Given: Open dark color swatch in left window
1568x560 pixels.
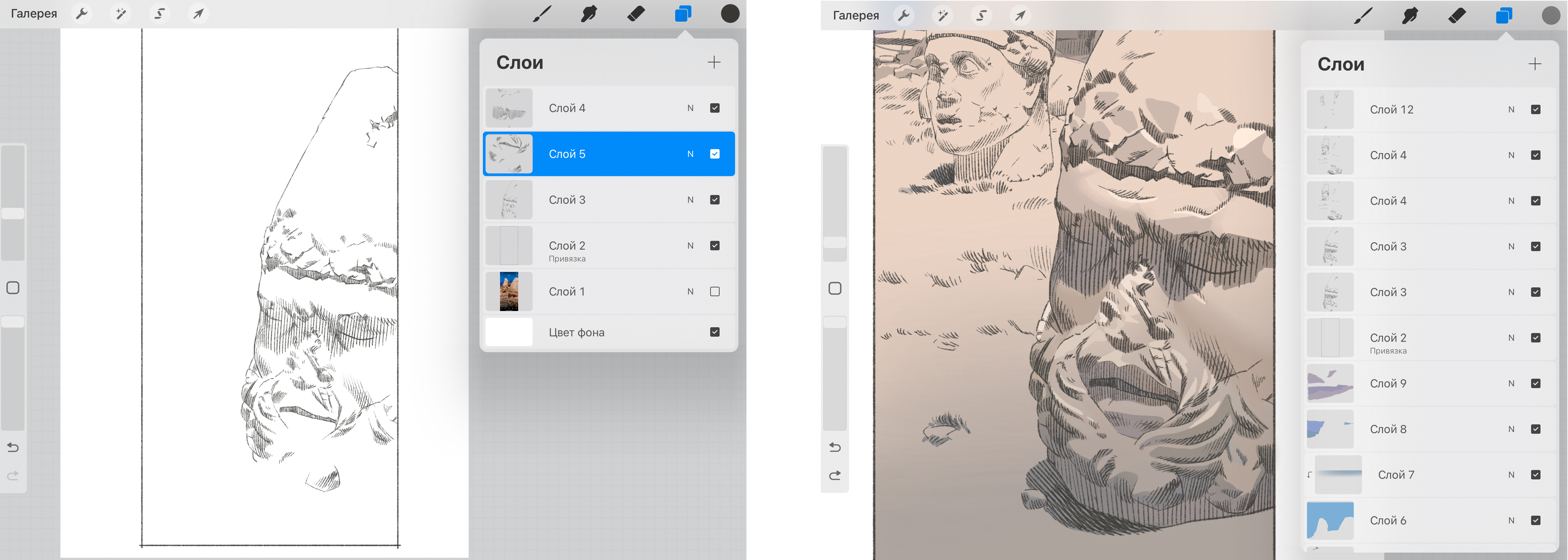Looking at the screenshot, I should [x=730, y=13].
